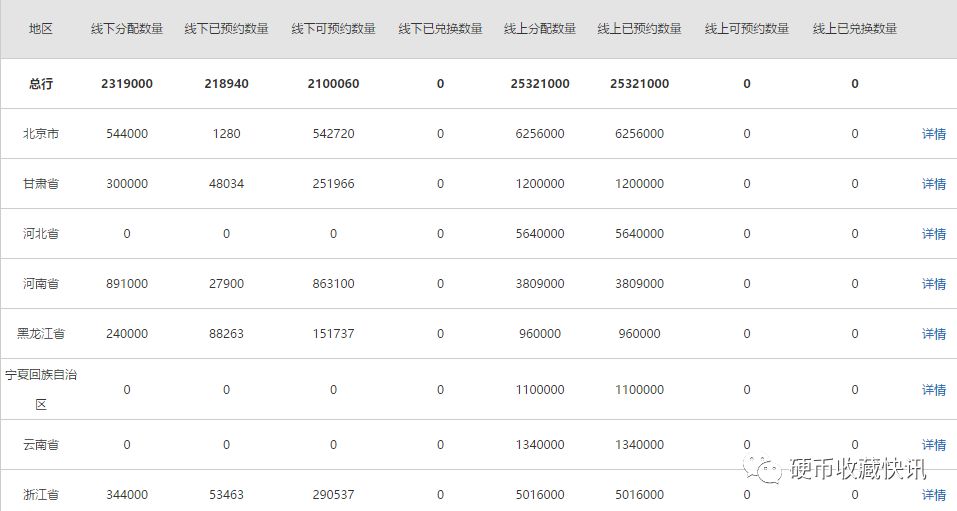Image resolution: width=957 pixels, height=511 pixels.
Task: Click 河南省 value 891000
Action: [x=127, y=284]
